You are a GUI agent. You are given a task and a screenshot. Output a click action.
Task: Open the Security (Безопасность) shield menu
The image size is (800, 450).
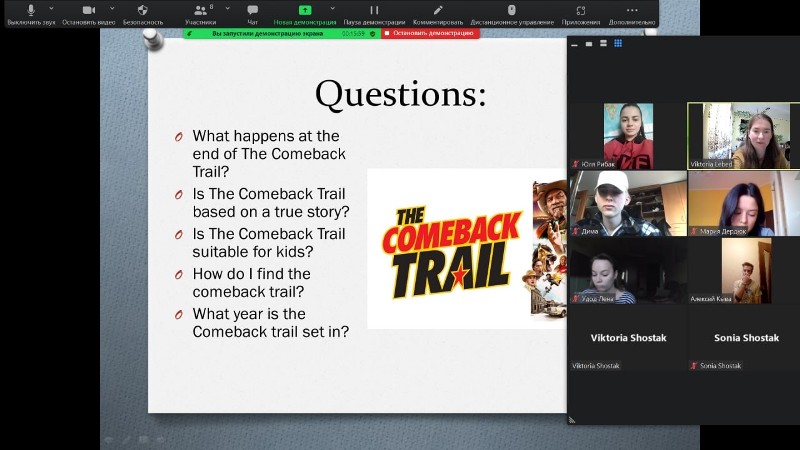pyautogui.click(x=143, y=14)
